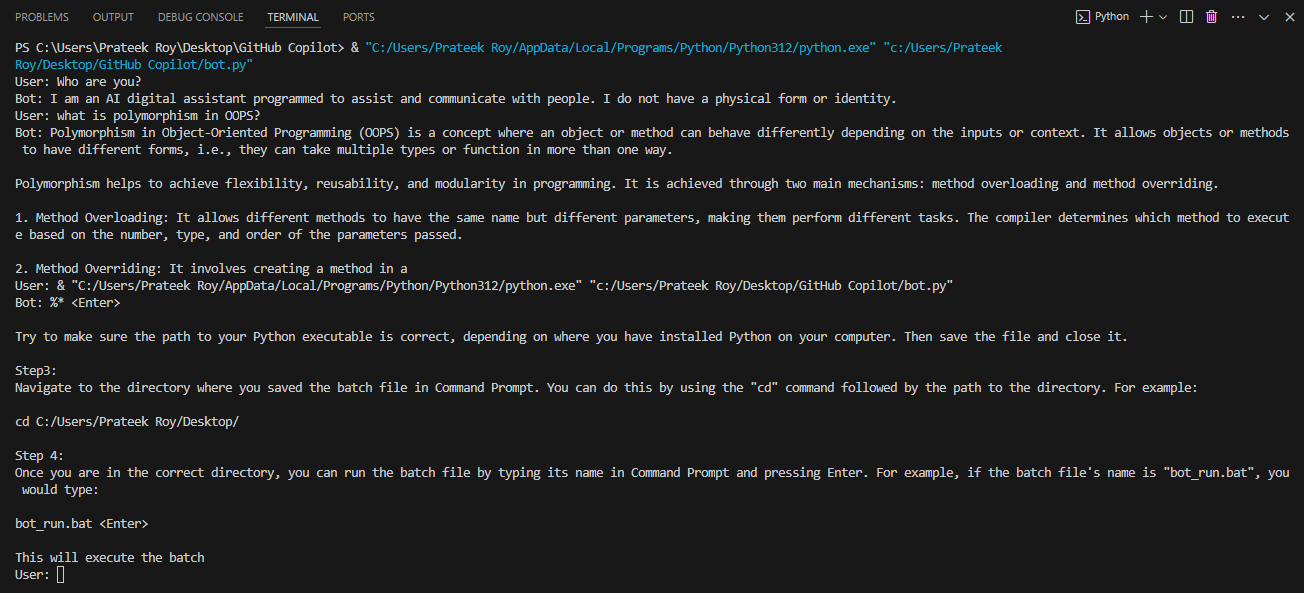Open the panel's more actions ellipsis menu

coord(1238,17)
